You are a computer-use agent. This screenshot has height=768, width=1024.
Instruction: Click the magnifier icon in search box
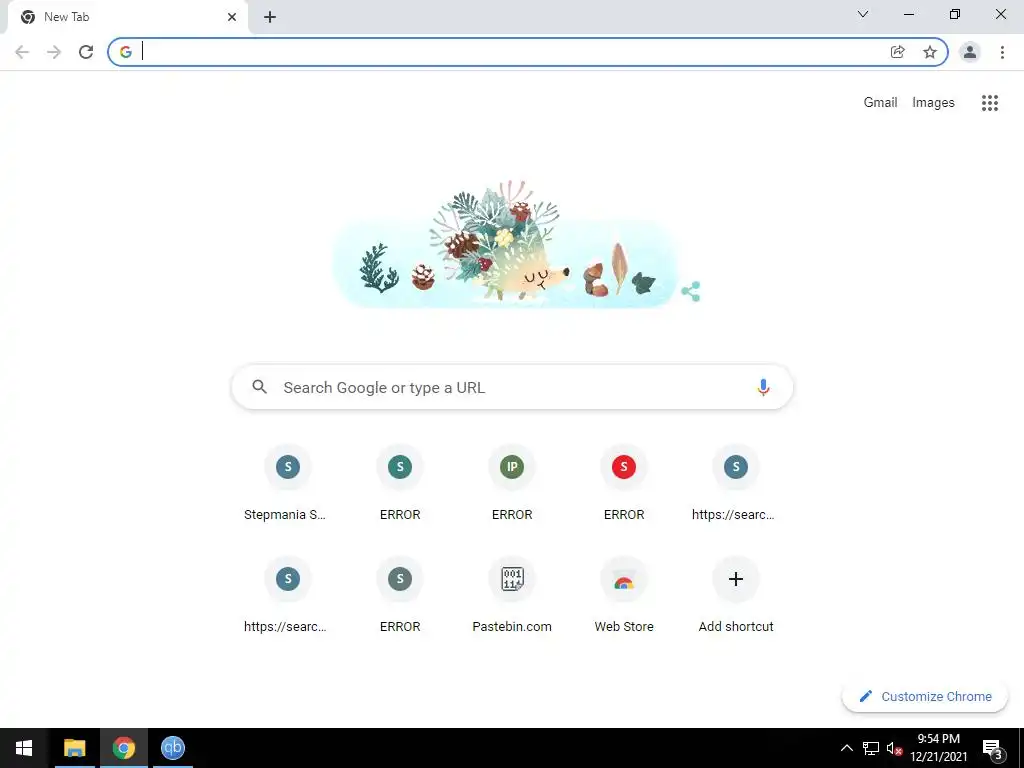click(259, 387)
